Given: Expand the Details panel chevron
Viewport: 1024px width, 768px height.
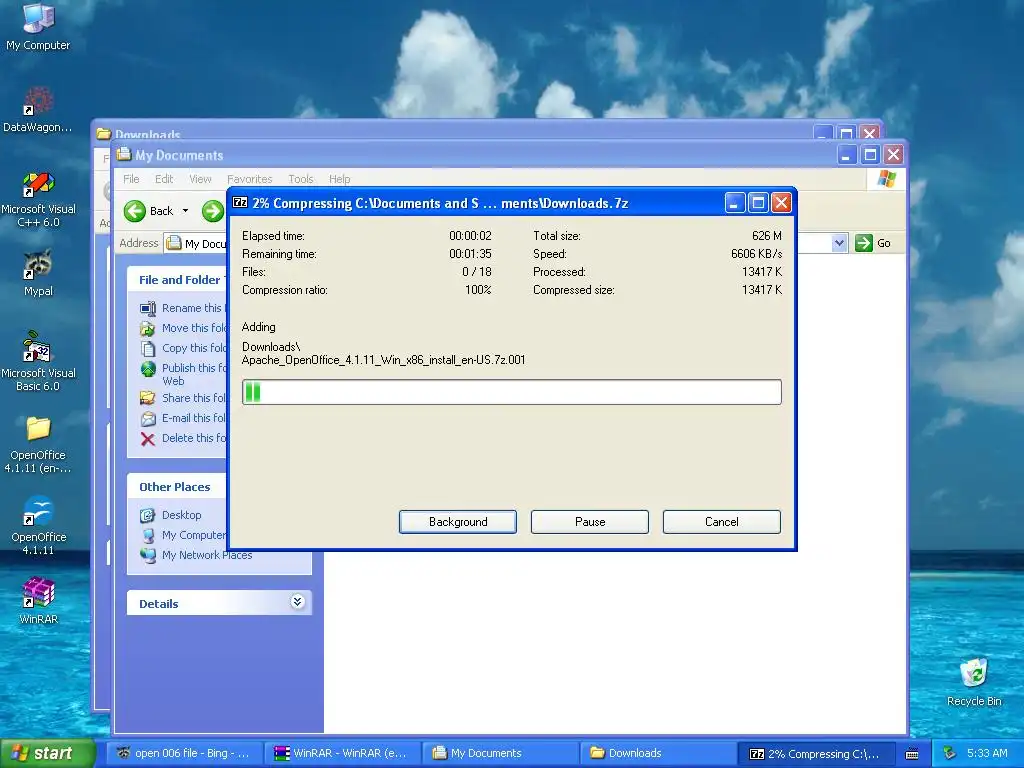Looking at the screenshot, I should pos(297,601).
